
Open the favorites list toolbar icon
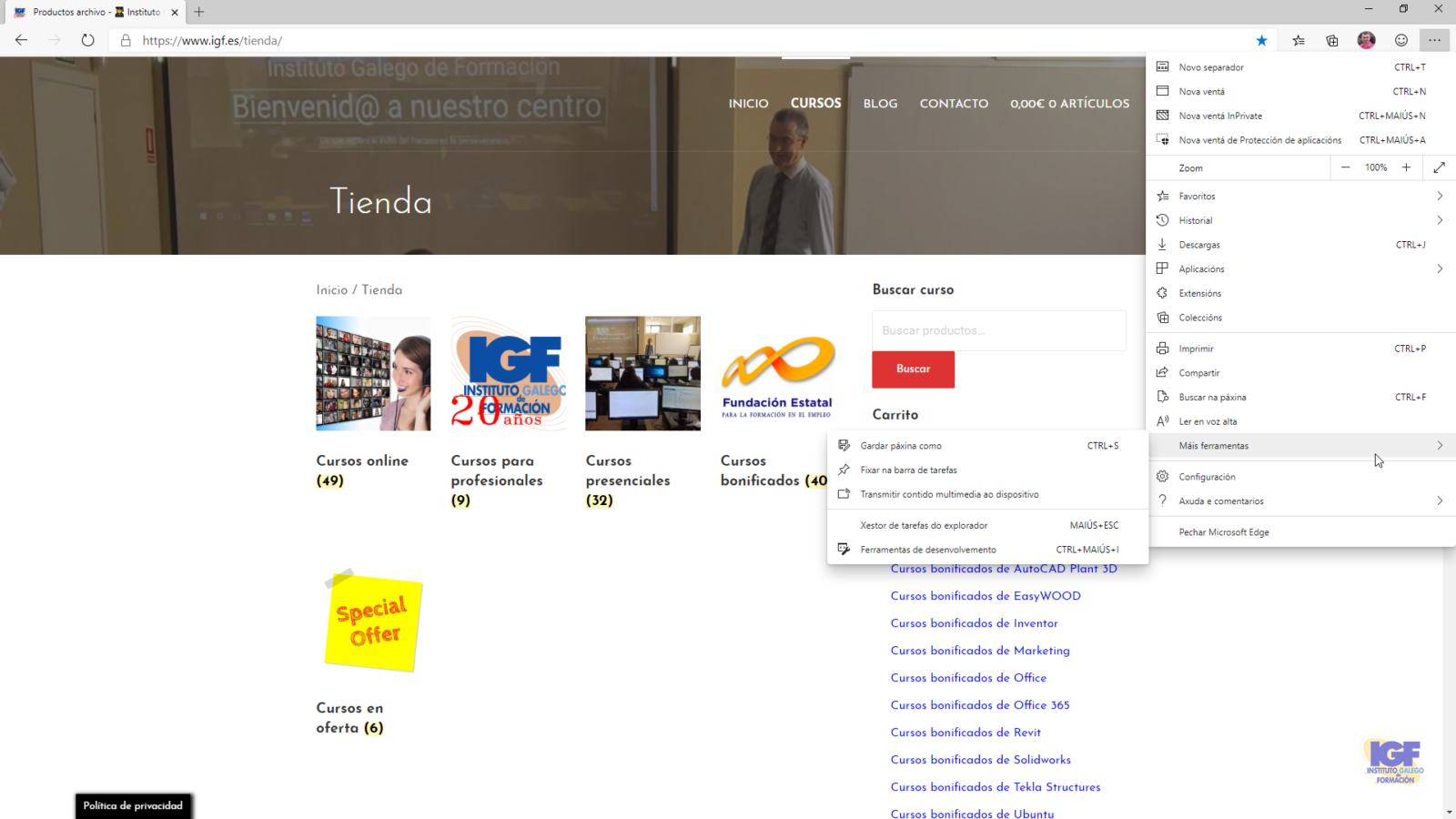(1299, 40)
